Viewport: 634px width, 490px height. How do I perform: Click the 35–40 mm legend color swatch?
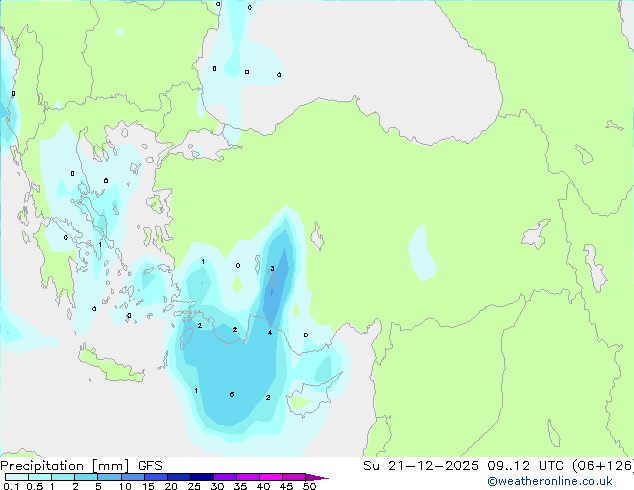point(247,477)
